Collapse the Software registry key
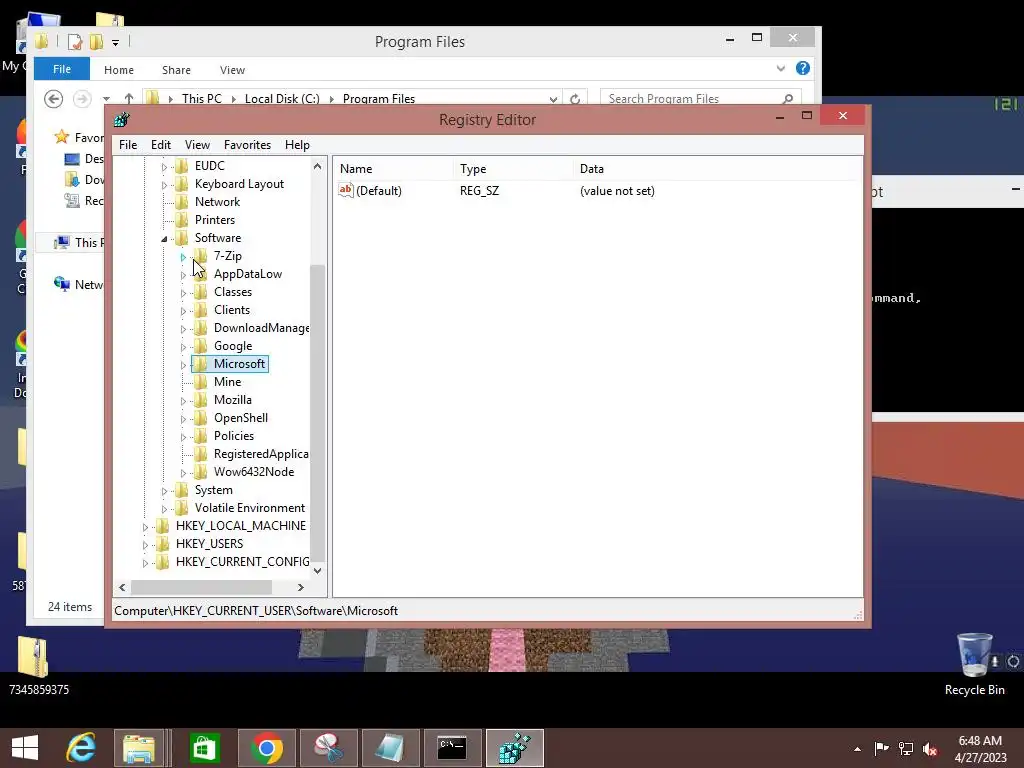The width and height of the screenshot is (1024, 768). [164, 239]
